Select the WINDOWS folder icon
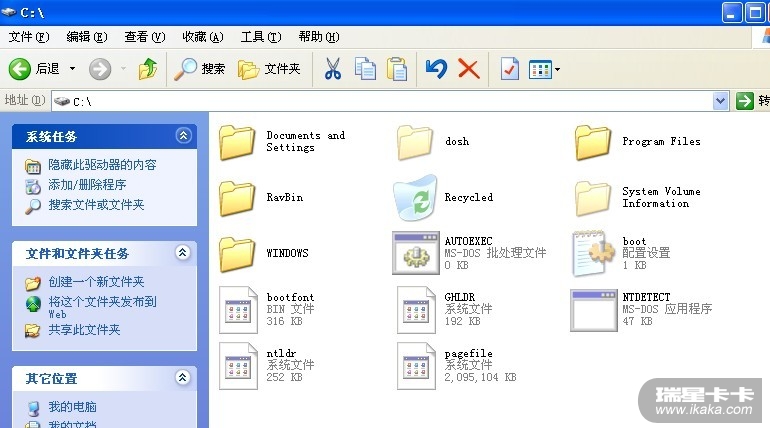The image size is (770, 428). [237, 254]
